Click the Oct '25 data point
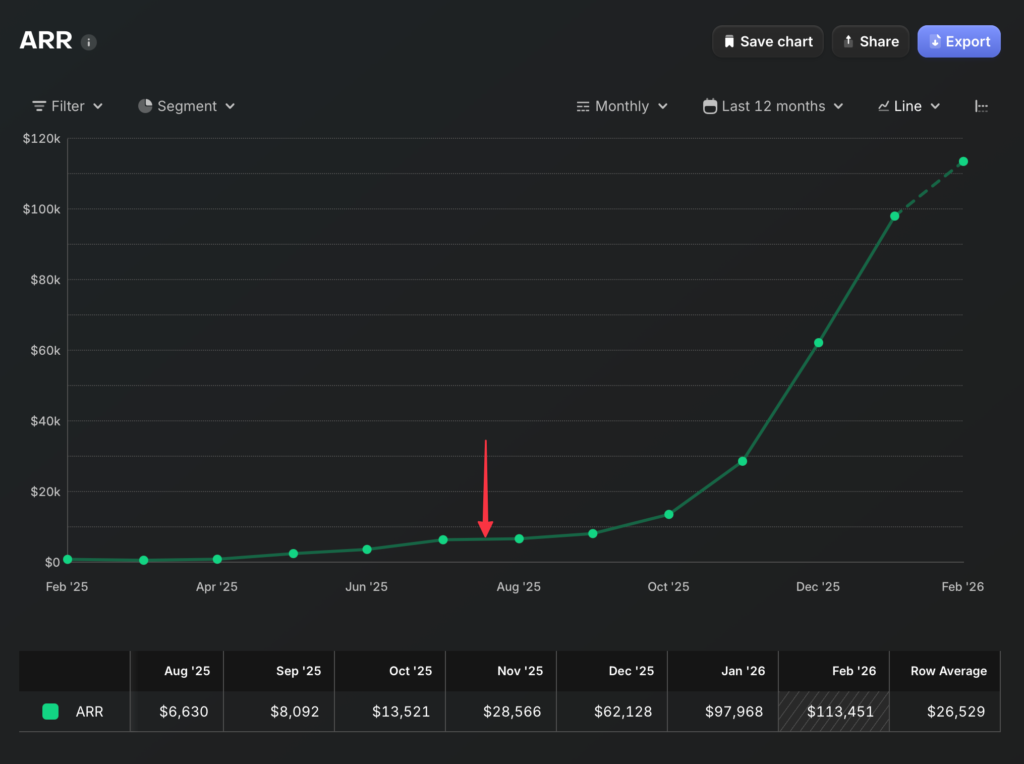Viewport: 1024px width, 764px height. [x=669, y=514]
